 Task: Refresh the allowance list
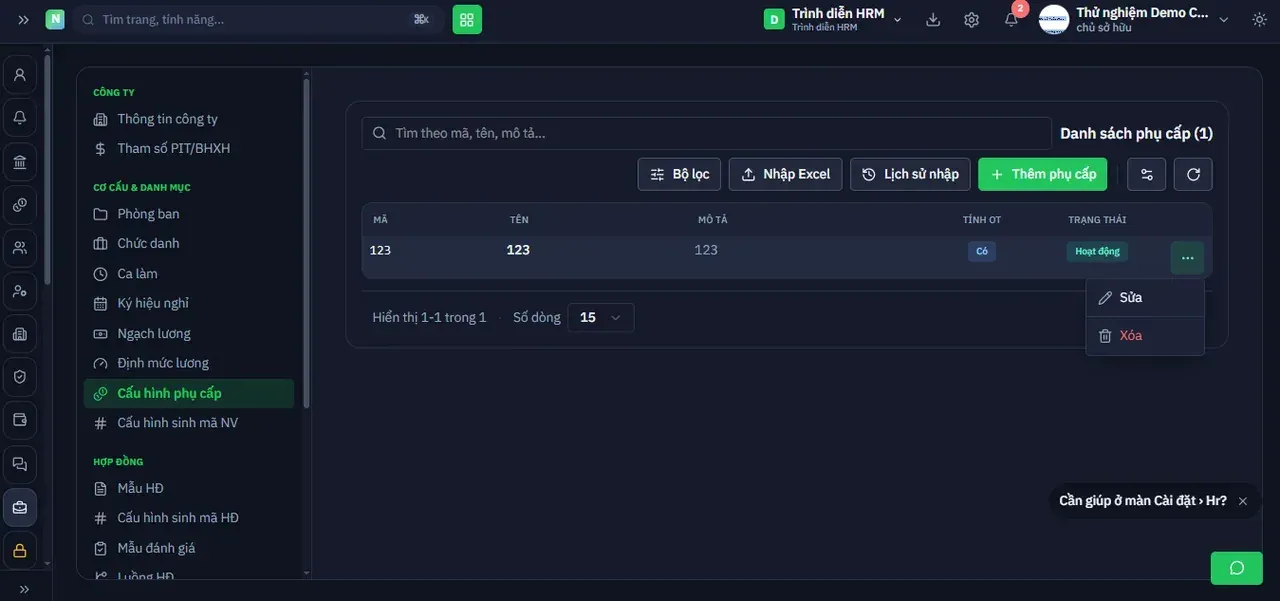pos(1193,174)
